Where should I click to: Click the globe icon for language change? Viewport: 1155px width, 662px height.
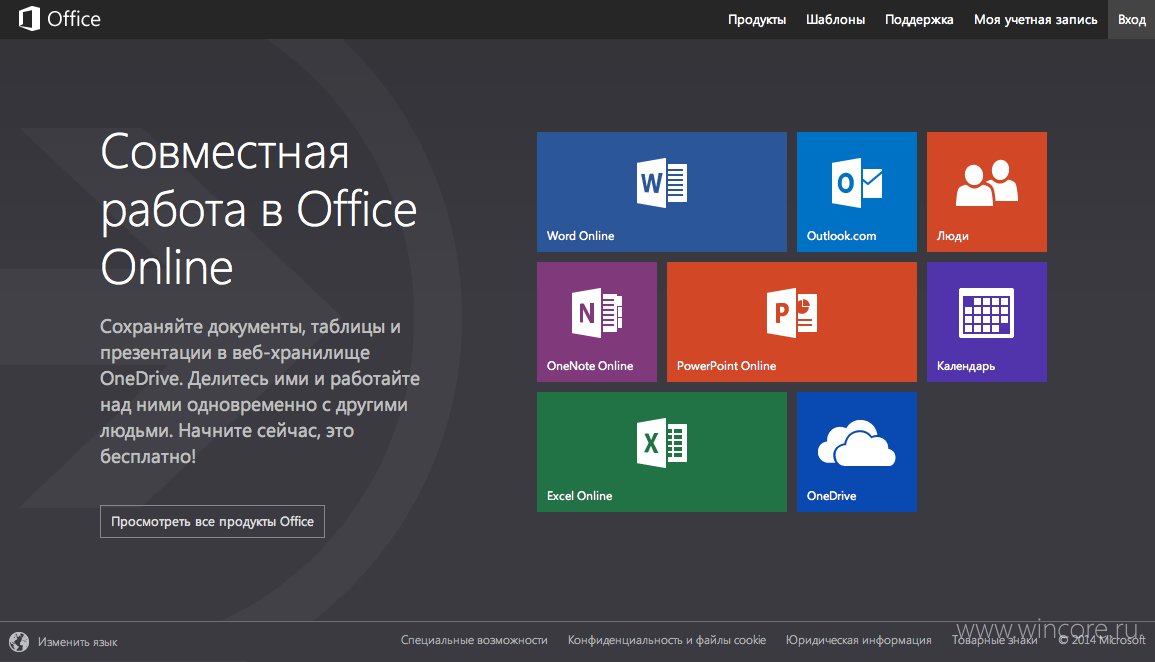(19, 641)
